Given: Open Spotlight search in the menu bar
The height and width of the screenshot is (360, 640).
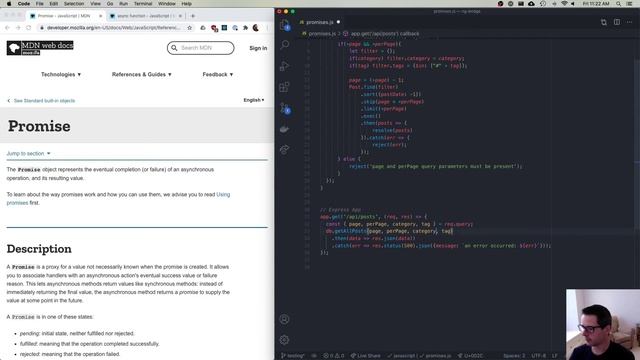Looking at the screenshot, I should [x=619, y=4].
